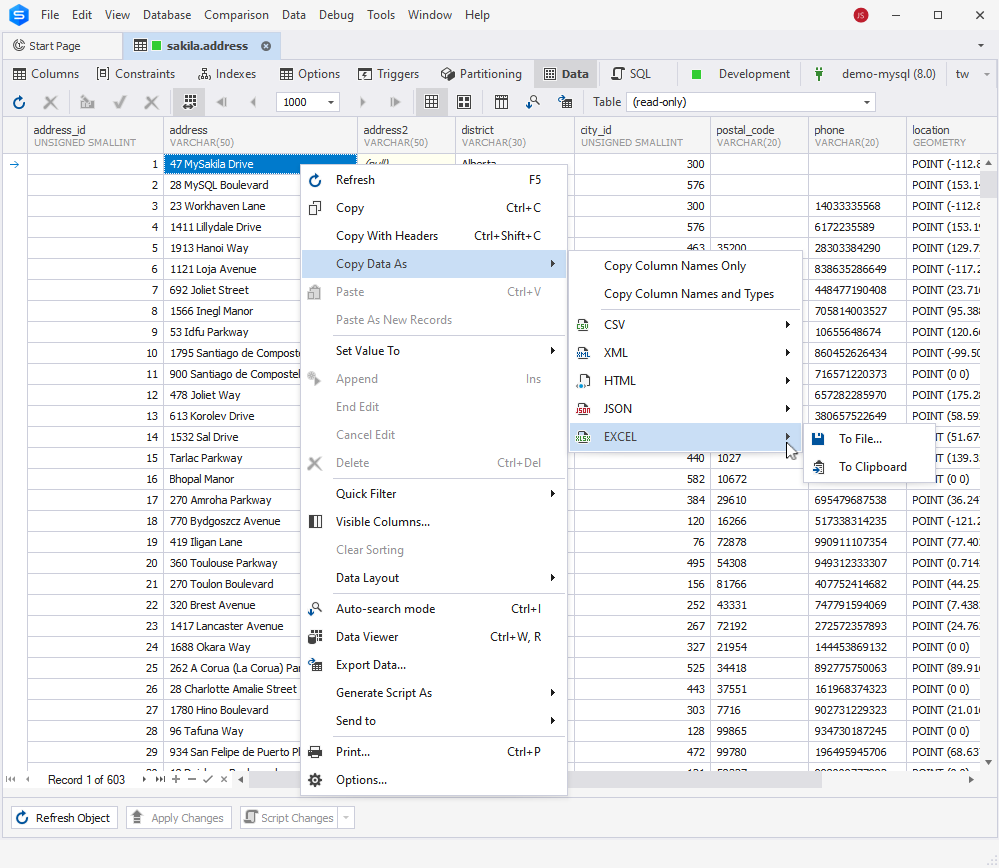The height and width of the screenshot is (868, 999).
Task: Choose Refresh in context menu
Action: [x=434, y=180]
